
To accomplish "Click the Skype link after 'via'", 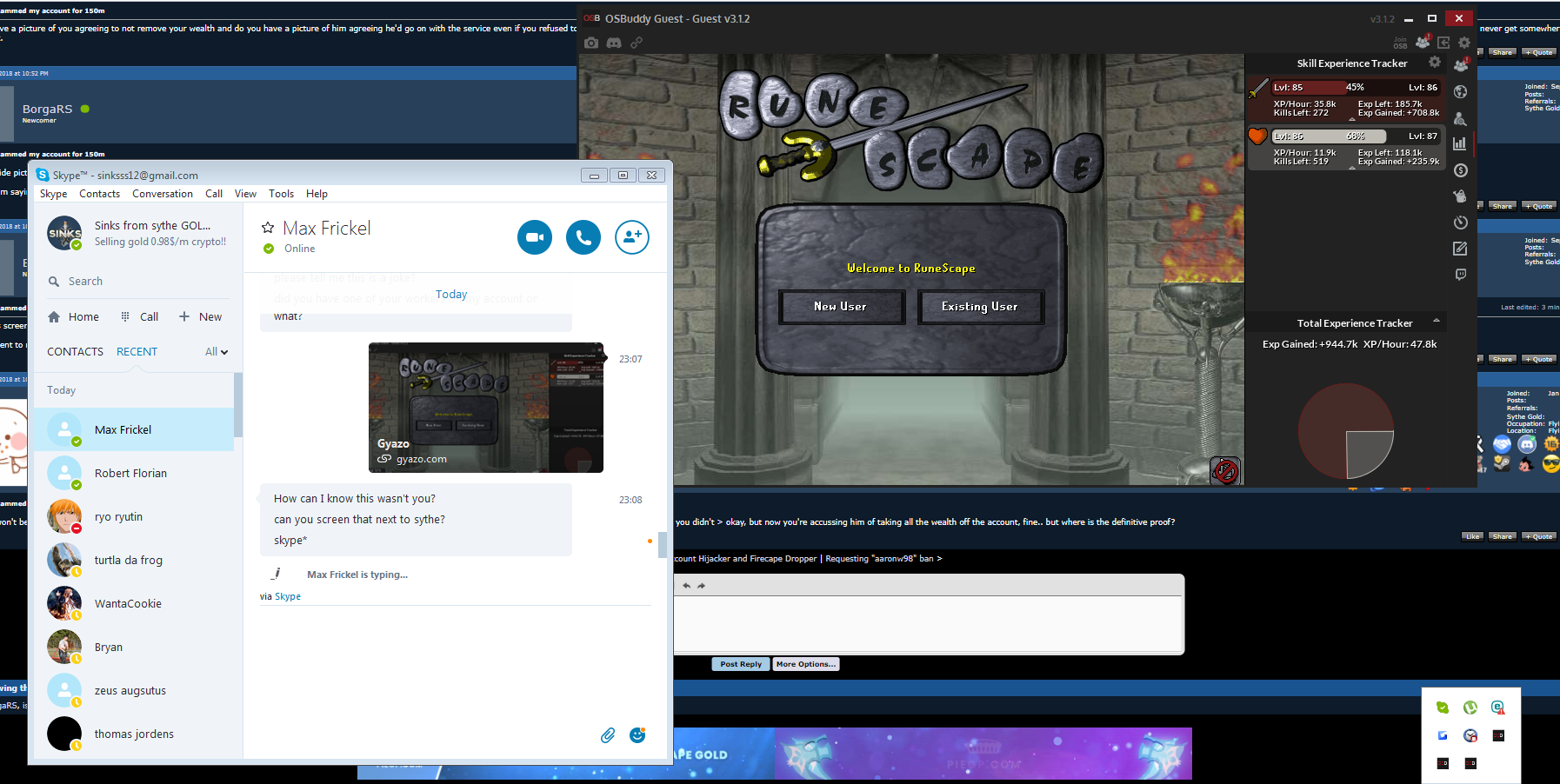I will pos(288,596).
